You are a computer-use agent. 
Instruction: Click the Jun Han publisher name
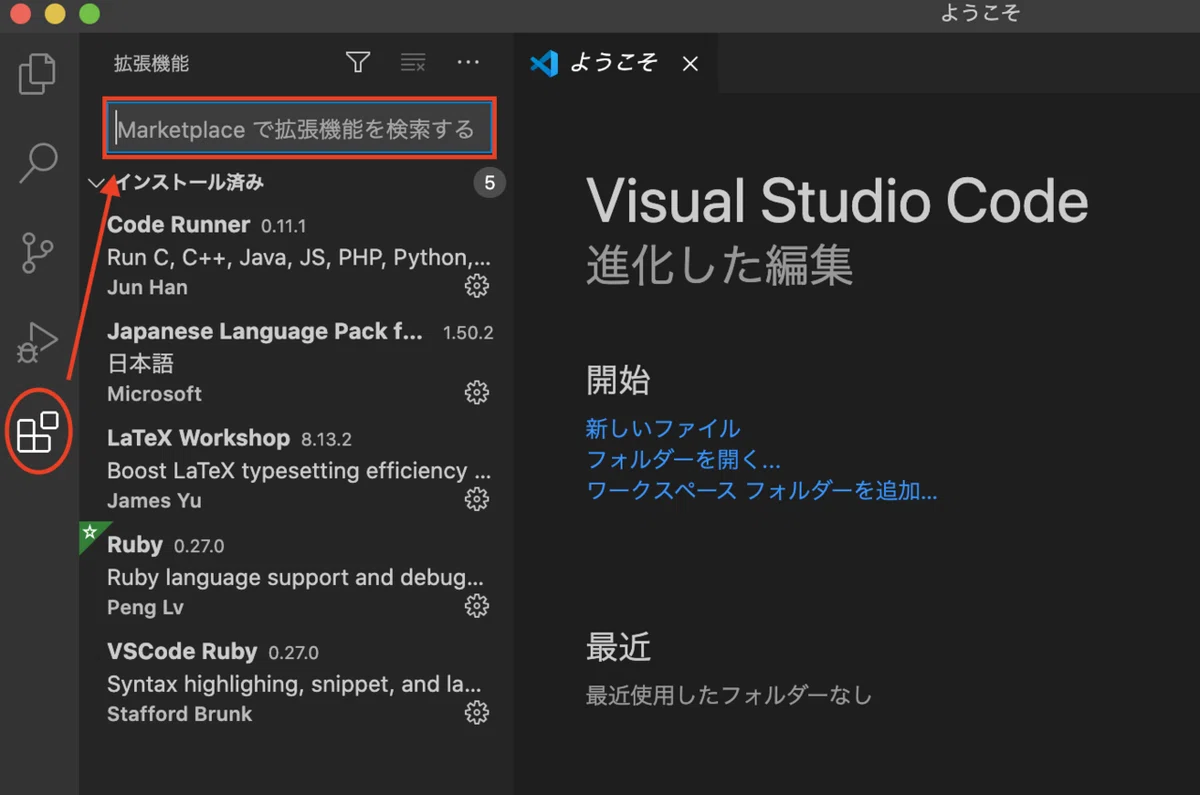[x=147, y=287]
